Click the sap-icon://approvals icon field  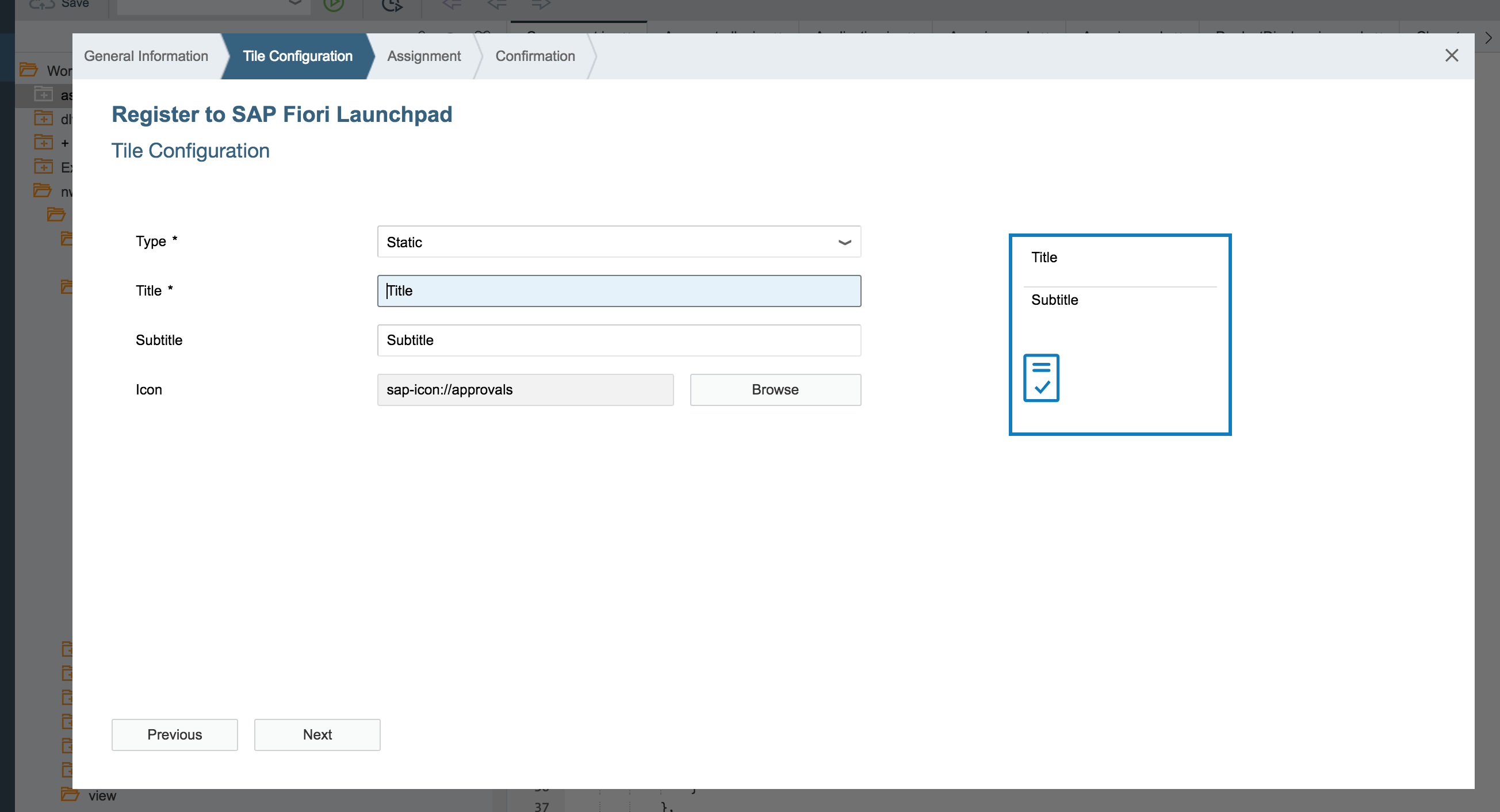pyautogui.click(x=525, y=390)
